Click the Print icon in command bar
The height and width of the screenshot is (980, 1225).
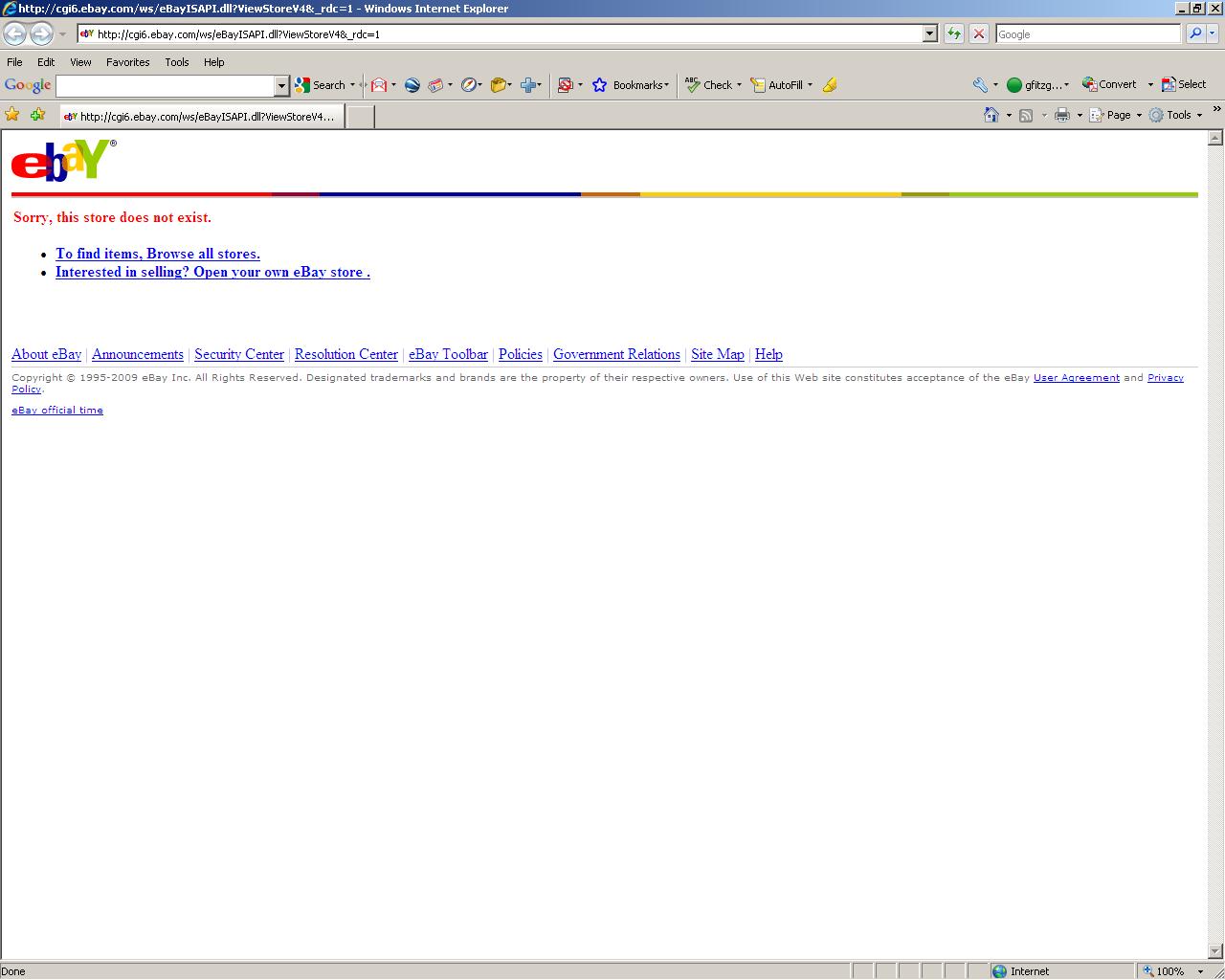(x=1061, y=115)
